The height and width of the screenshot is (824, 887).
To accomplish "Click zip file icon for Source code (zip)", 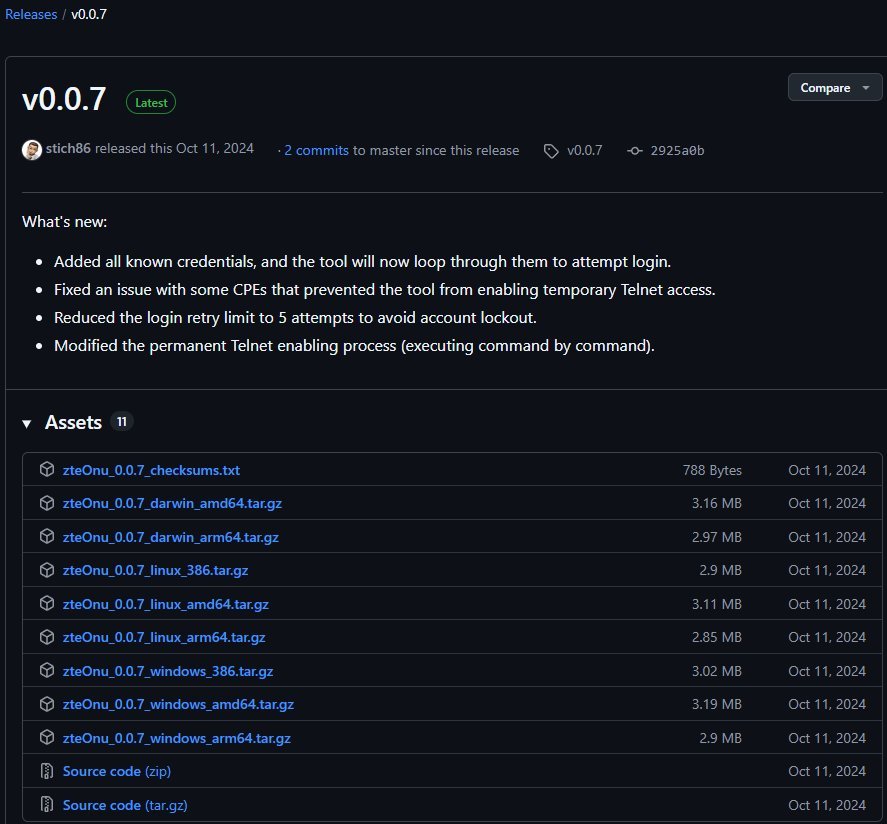I will [46, 771].
